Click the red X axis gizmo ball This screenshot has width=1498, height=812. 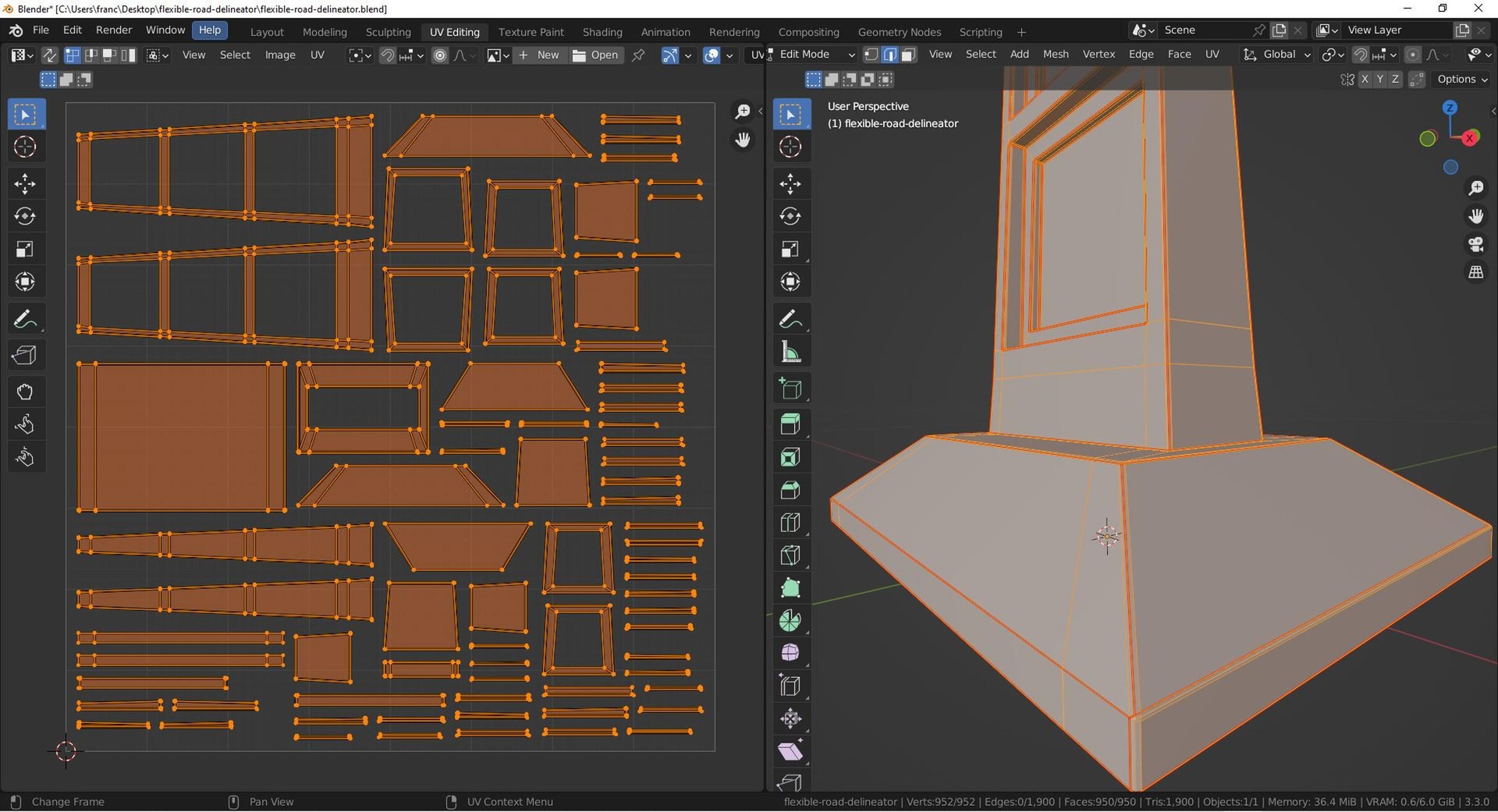point(1469,138)
